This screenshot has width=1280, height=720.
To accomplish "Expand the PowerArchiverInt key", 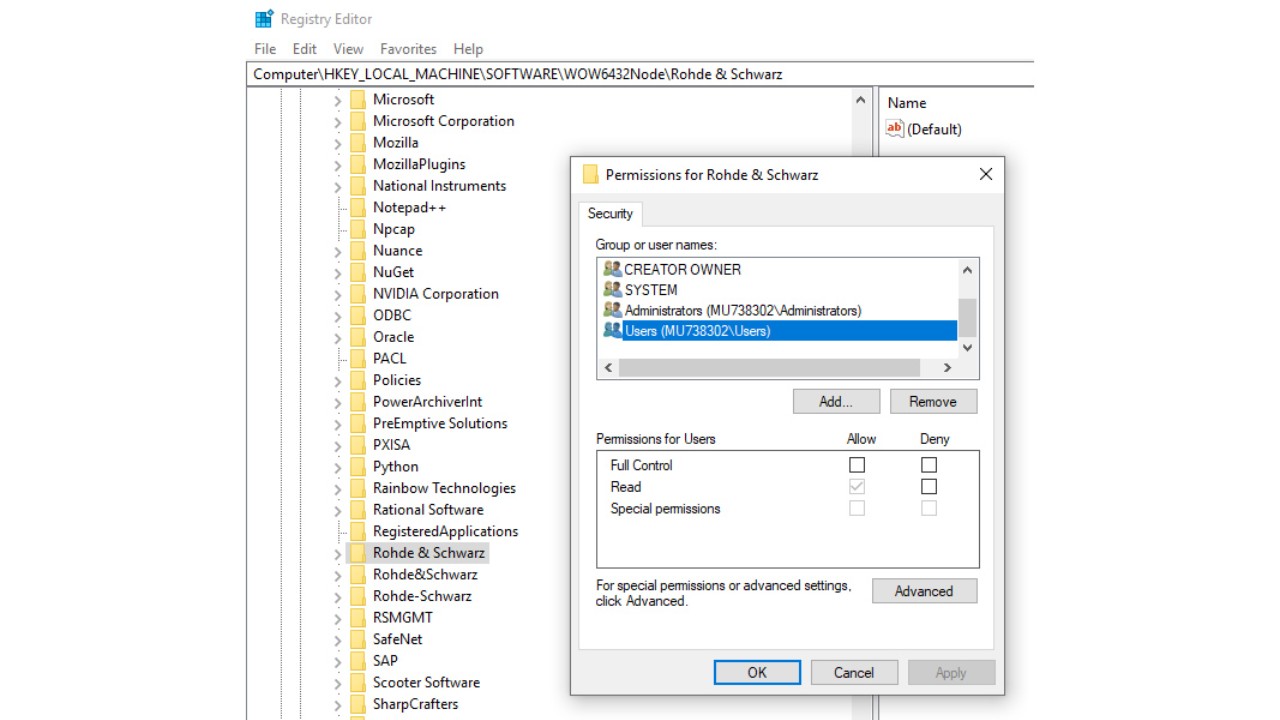I will point(338,402).
